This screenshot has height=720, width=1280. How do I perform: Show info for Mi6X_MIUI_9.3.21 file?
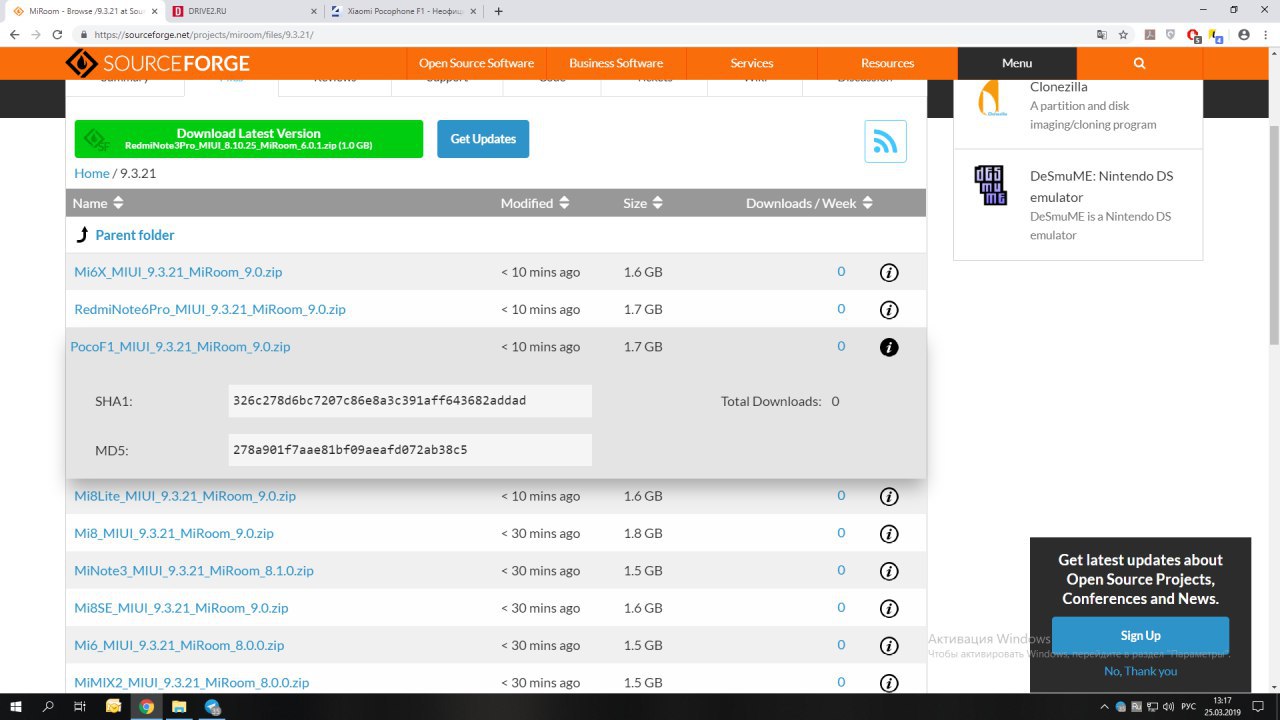coord(889,272)
